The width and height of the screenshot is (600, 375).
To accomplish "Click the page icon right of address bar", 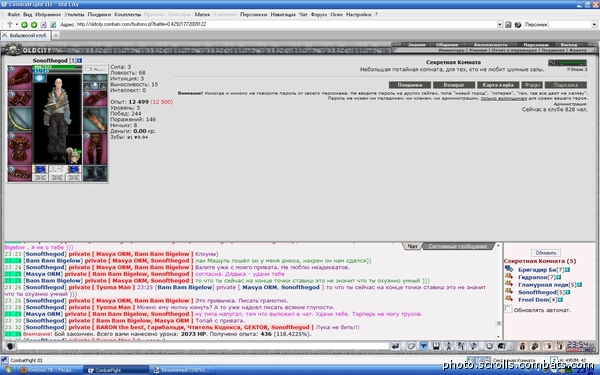I will 508,24.
